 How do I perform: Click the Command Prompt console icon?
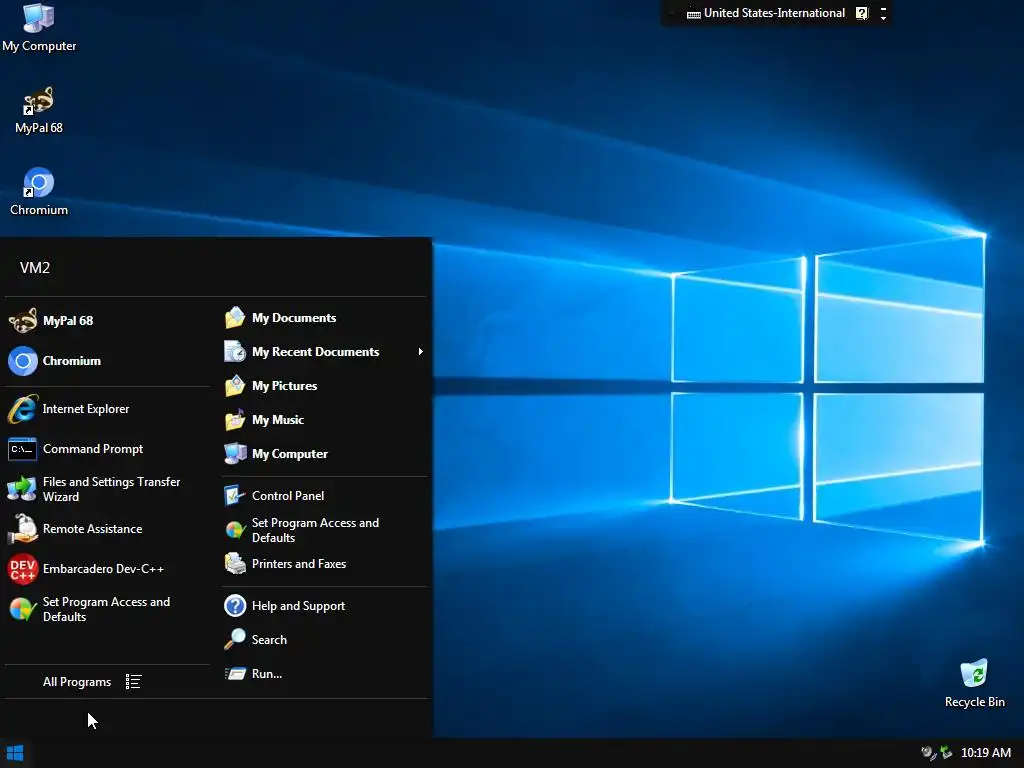22,449
